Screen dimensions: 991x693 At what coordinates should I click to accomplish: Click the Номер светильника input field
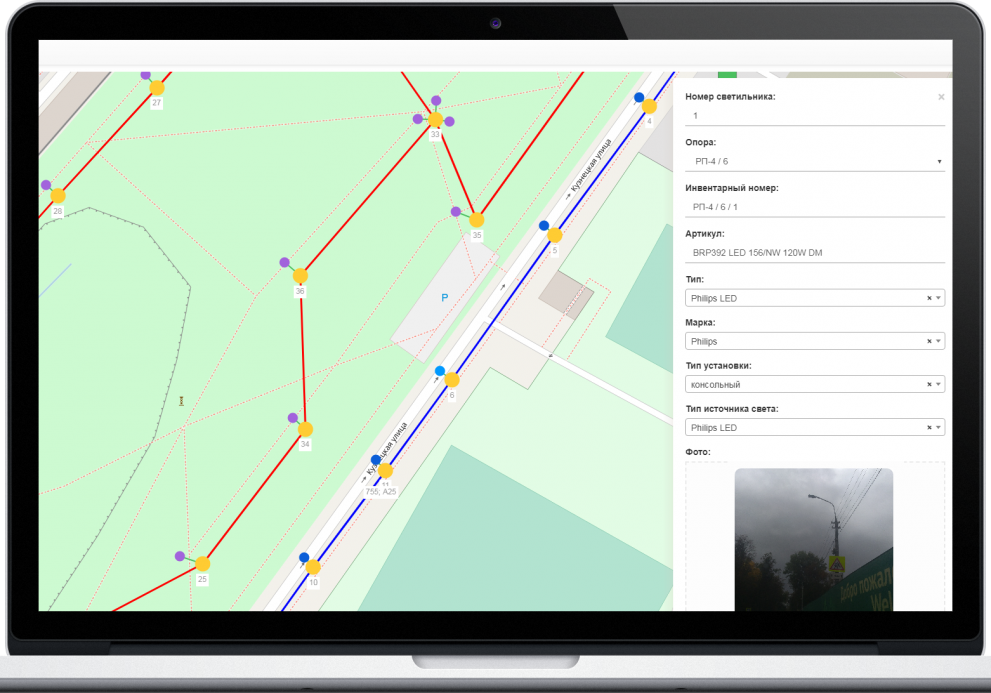coord(815,116)
